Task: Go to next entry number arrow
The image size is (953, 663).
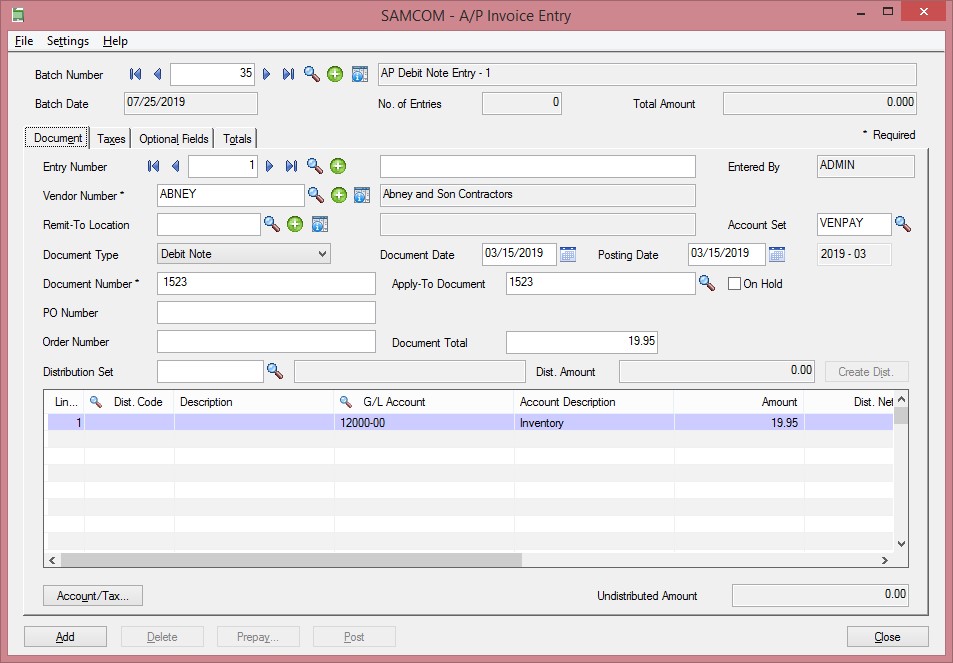Action: point(269,166)
